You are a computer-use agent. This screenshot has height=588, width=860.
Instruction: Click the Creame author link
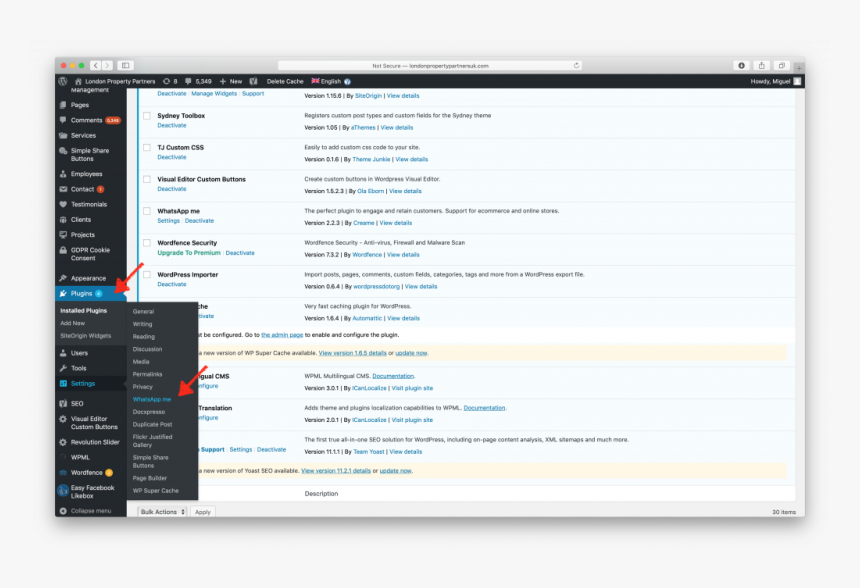[364, 223]
